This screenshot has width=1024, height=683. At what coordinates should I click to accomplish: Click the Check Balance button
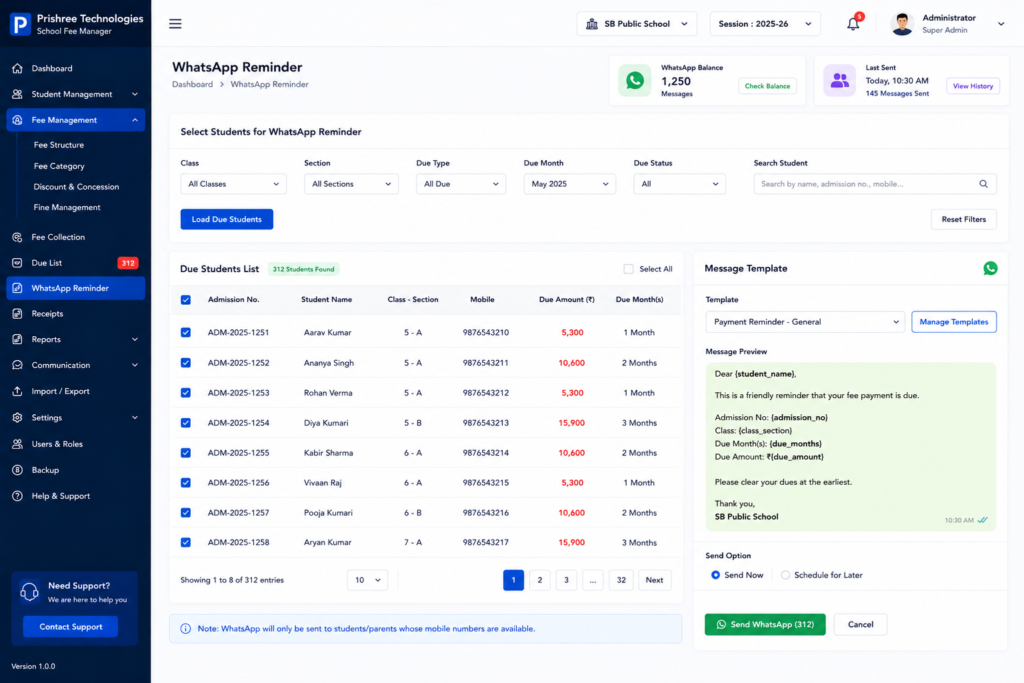767,86
